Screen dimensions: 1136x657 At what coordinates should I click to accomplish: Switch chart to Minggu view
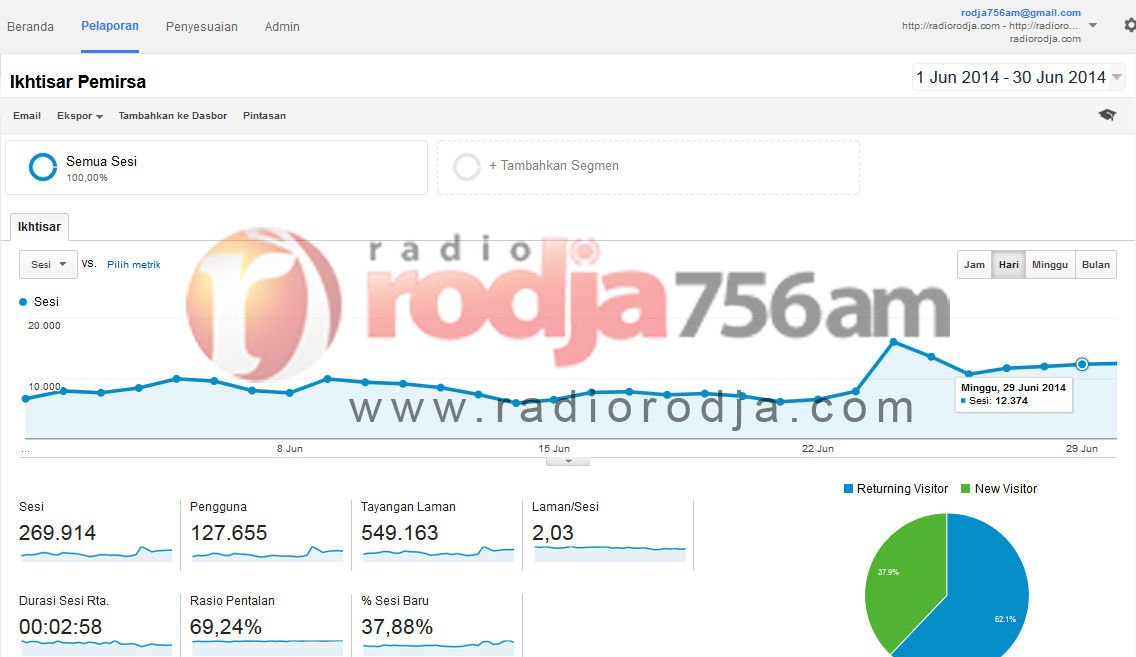[1050, 264]
